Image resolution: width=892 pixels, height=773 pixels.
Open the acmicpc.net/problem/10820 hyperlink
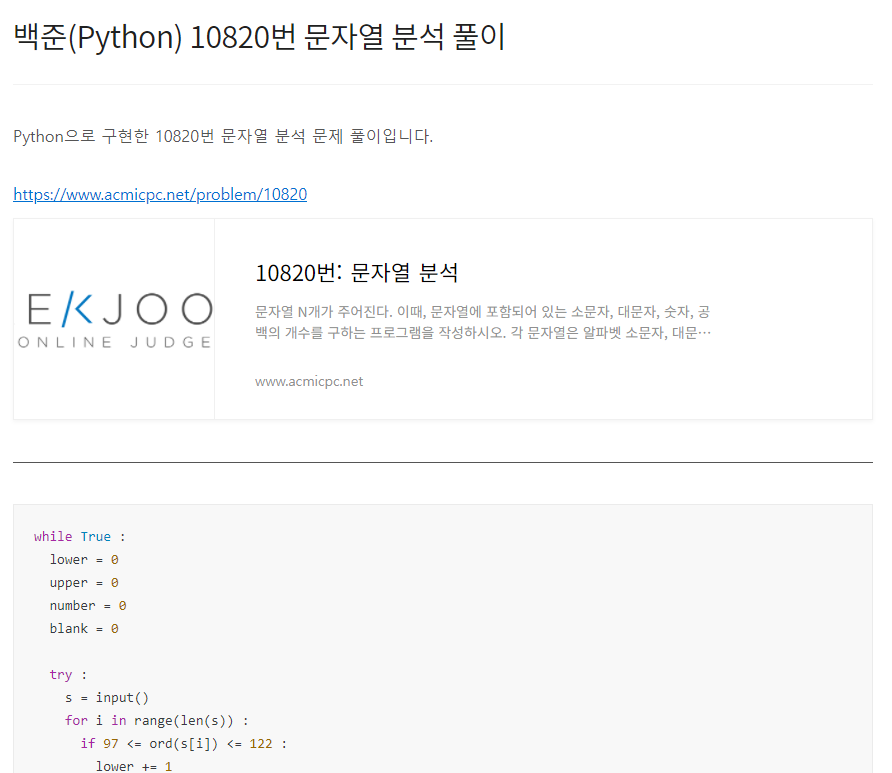coord(160,195)
